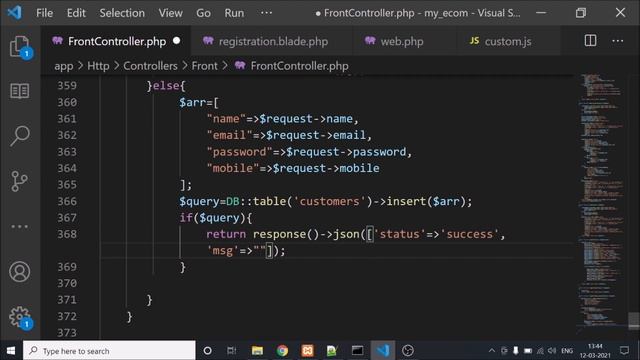This screenshot has width=640, height=360.
Task: Open the Source Control view
Action: 20,181
